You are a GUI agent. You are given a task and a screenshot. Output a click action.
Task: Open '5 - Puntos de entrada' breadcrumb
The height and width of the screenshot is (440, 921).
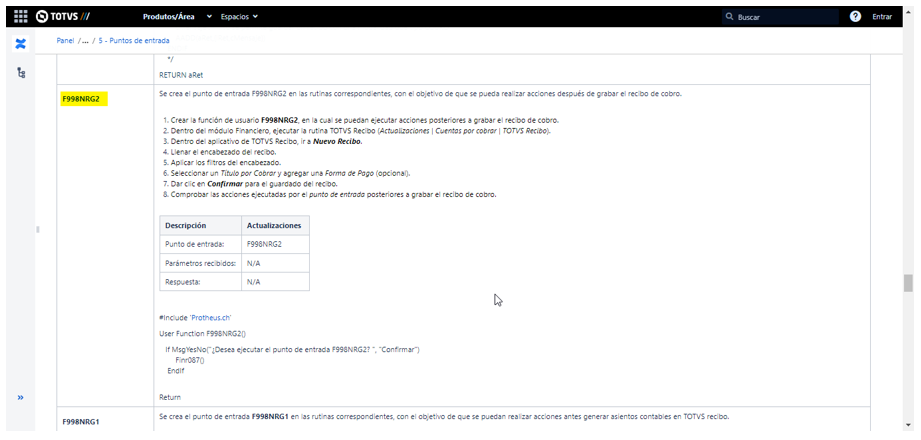134,41
